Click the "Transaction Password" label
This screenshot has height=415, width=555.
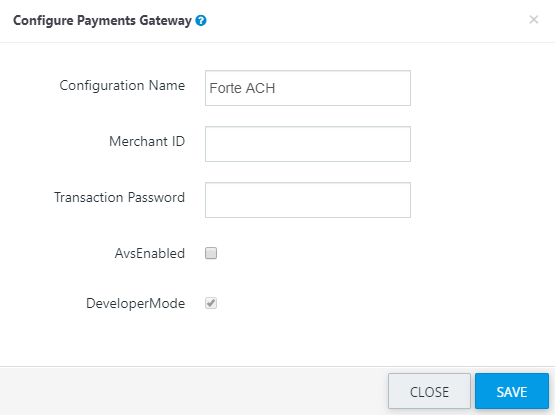point(120,197)
